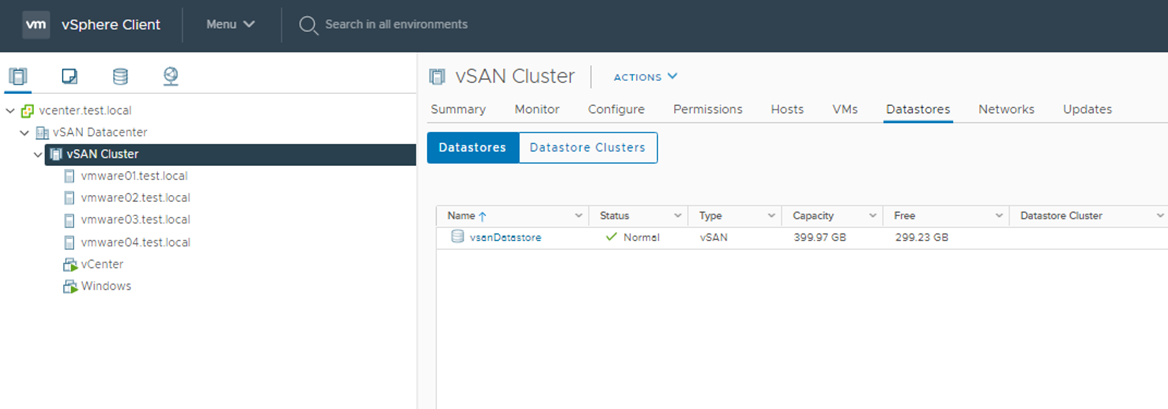Click the VMware vm logo
This screenshot has height=409, width=1168.
(36, 25)
